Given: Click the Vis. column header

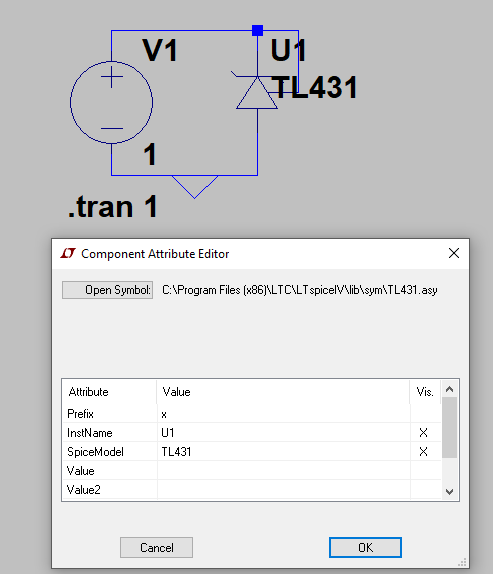Looking at the screenshot, I should (x=425, y=392).
